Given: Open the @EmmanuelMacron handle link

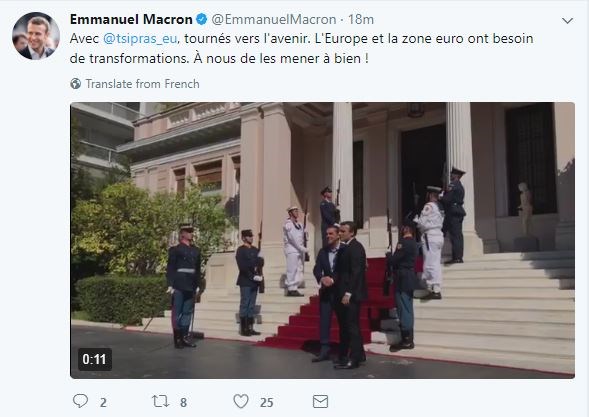Looking at the screenshot, I should pos(273,19).
